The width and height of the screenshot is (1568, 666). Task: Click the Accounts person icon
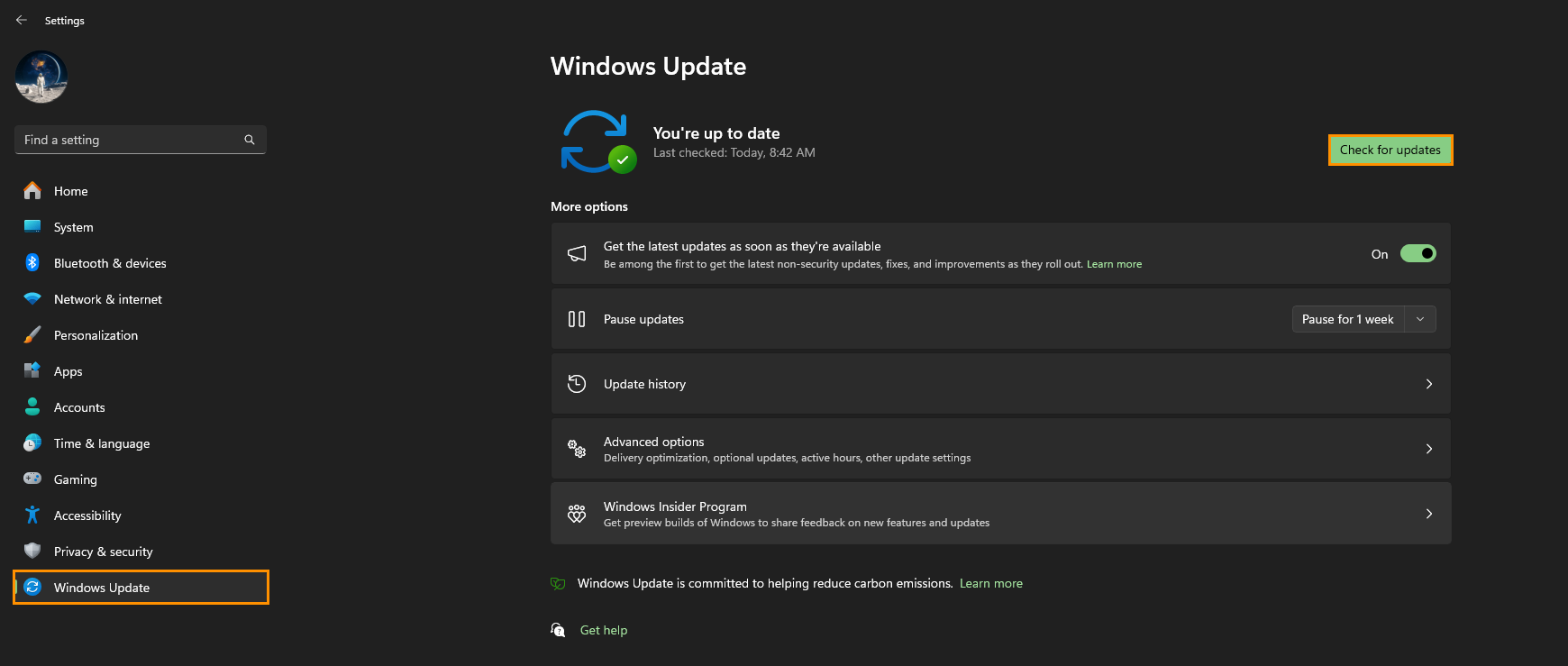32,406
